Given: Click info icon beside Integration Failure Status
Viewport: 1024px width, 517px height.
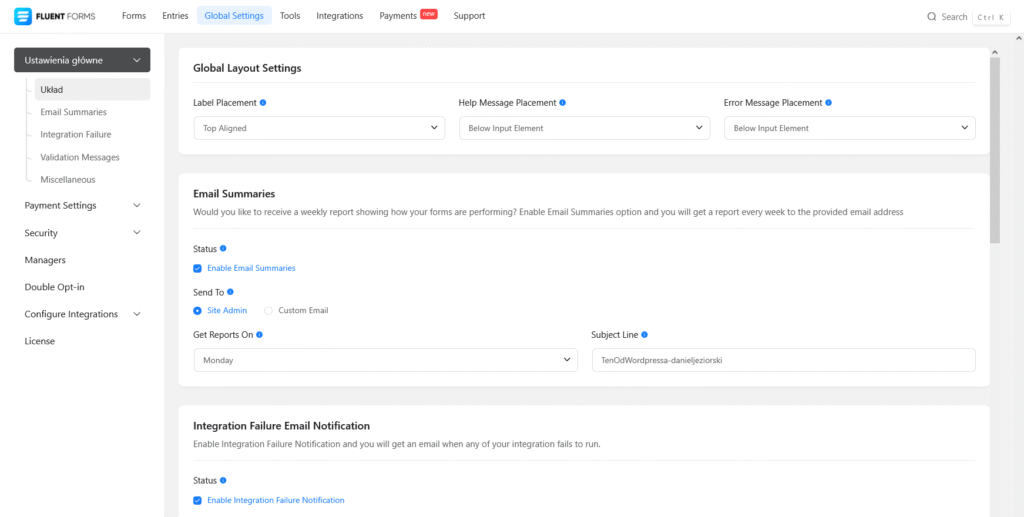Looking at the screenshot, I should [223, 480].
